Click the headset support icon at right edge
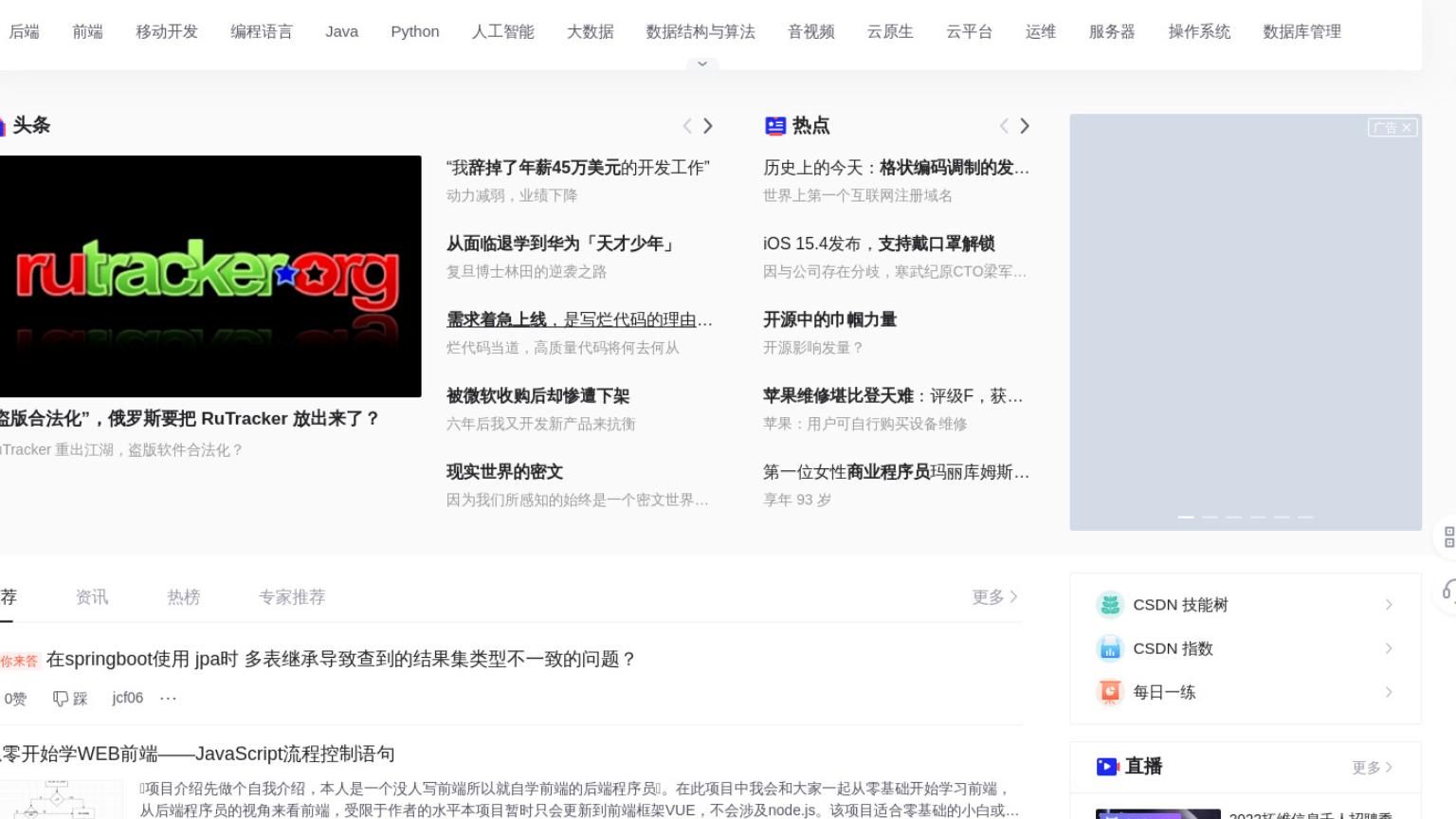The width and height of the screenshot is (1456, 819). [1447, 591]
